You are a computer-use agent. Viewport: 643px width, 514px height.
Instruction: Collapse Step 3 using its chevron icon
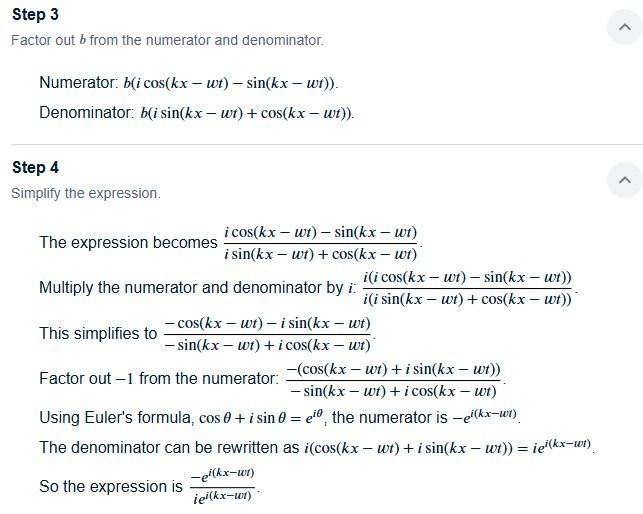point(625,27)
